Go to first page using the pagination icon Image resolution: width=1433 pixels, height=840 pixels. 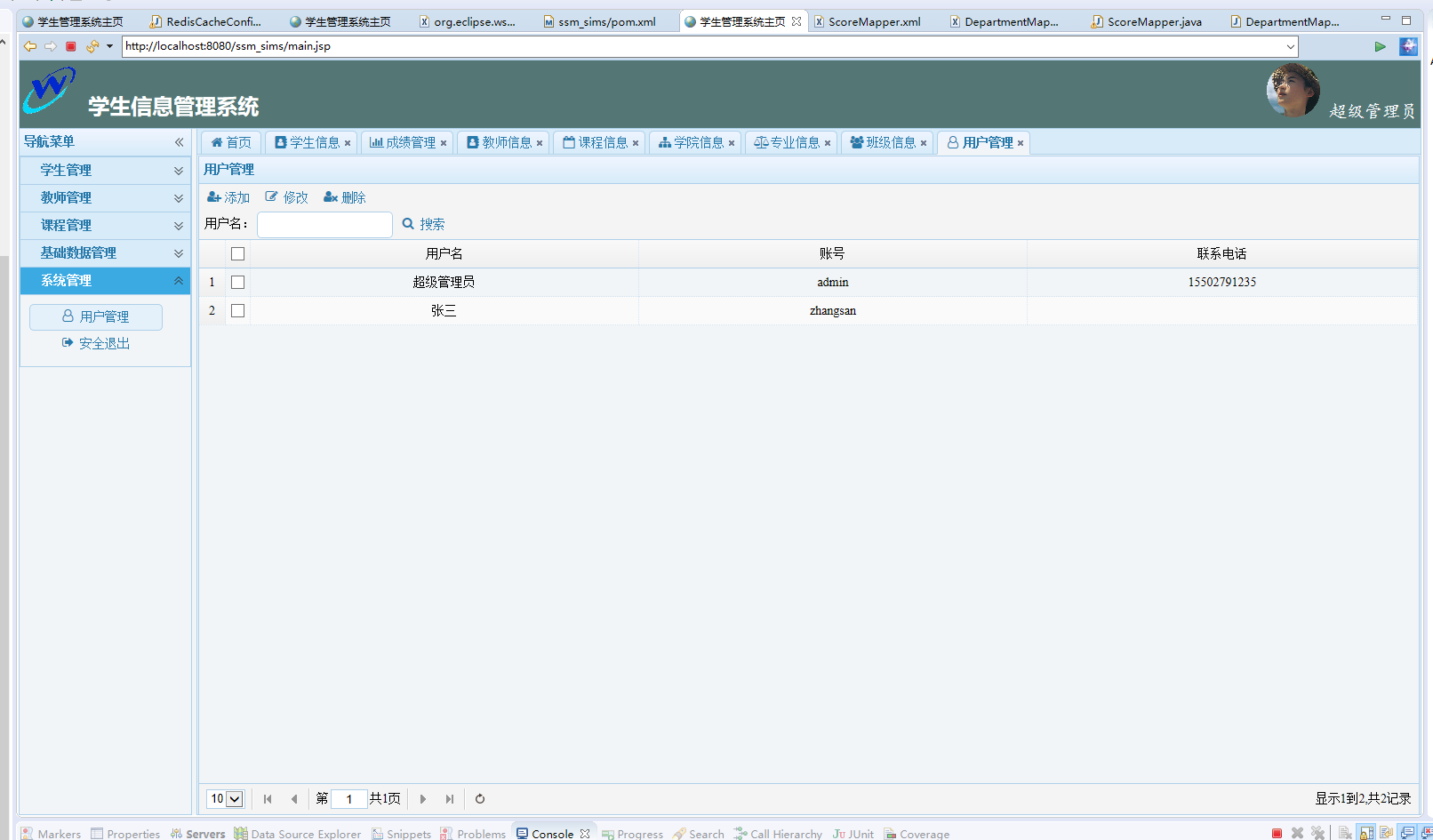point(268,798)
